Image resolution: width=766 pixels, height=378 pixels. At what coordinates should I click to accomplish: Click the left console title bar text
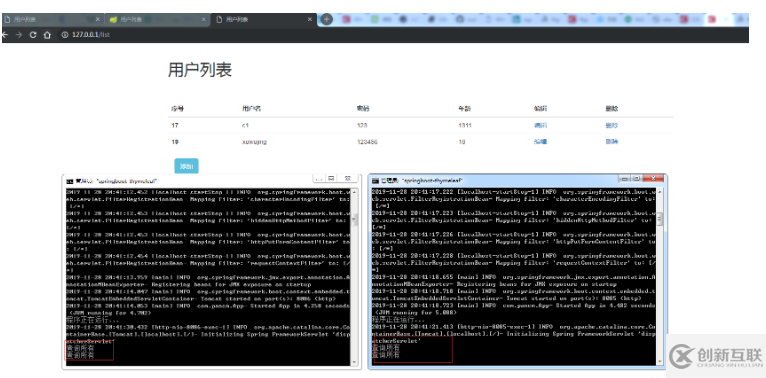[116, 181]
